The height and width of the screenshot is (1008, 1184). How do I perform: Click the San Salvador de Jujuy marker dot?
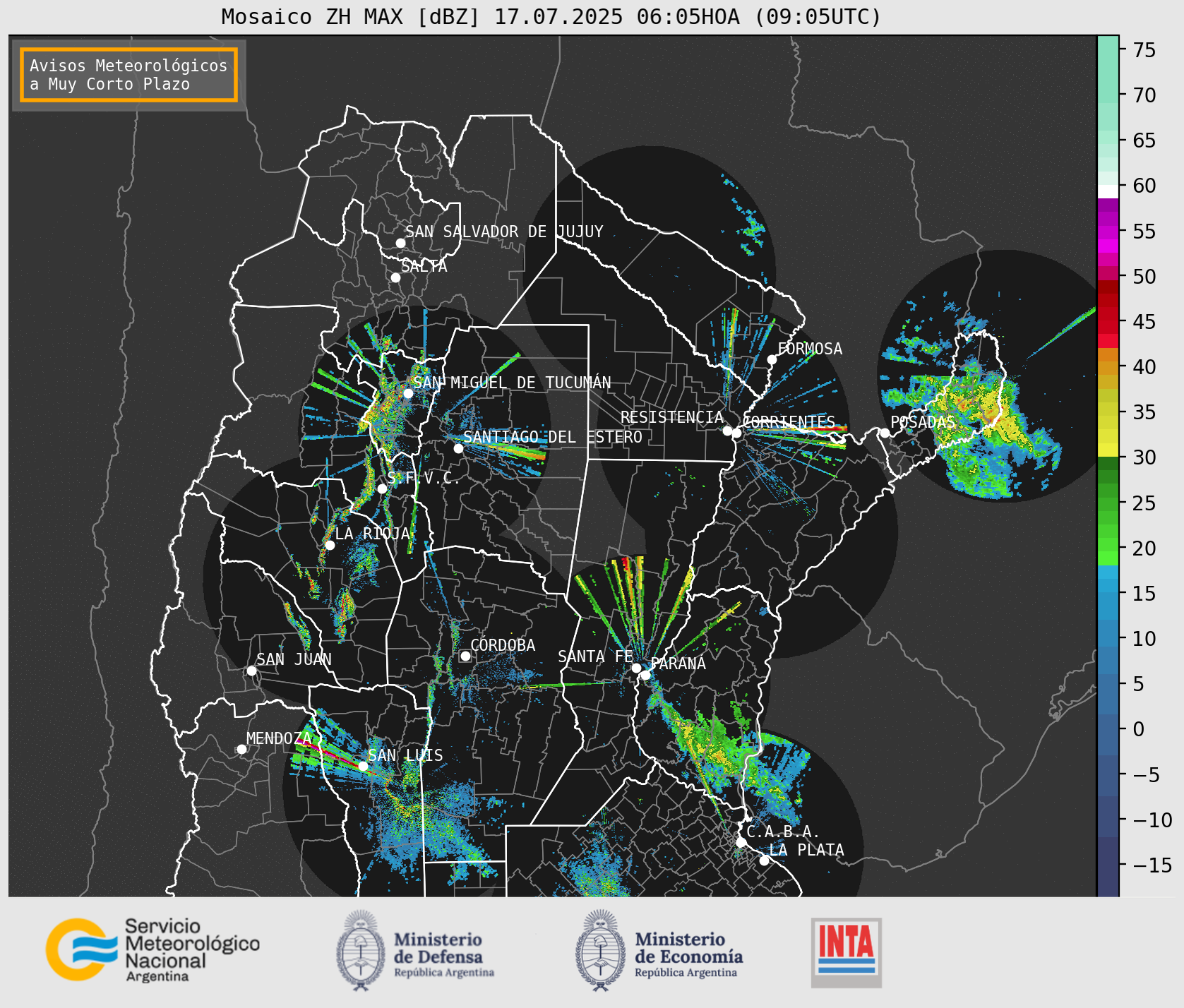point(400,243)
